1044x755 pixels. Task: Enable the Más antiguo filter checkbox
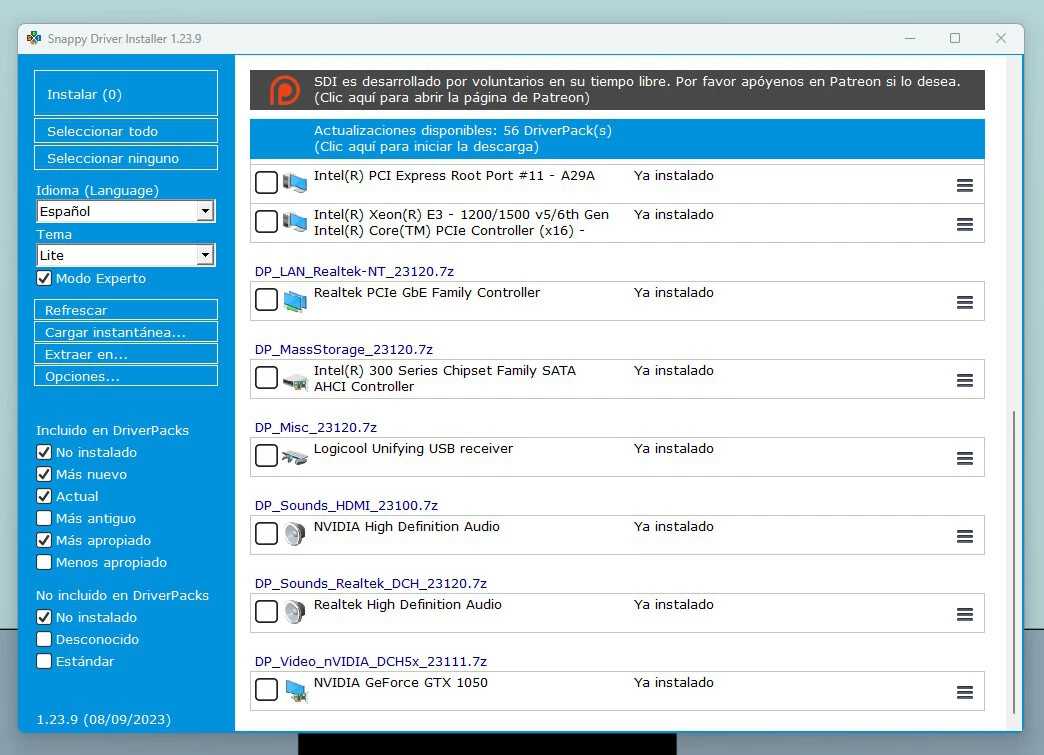(43, 518)
